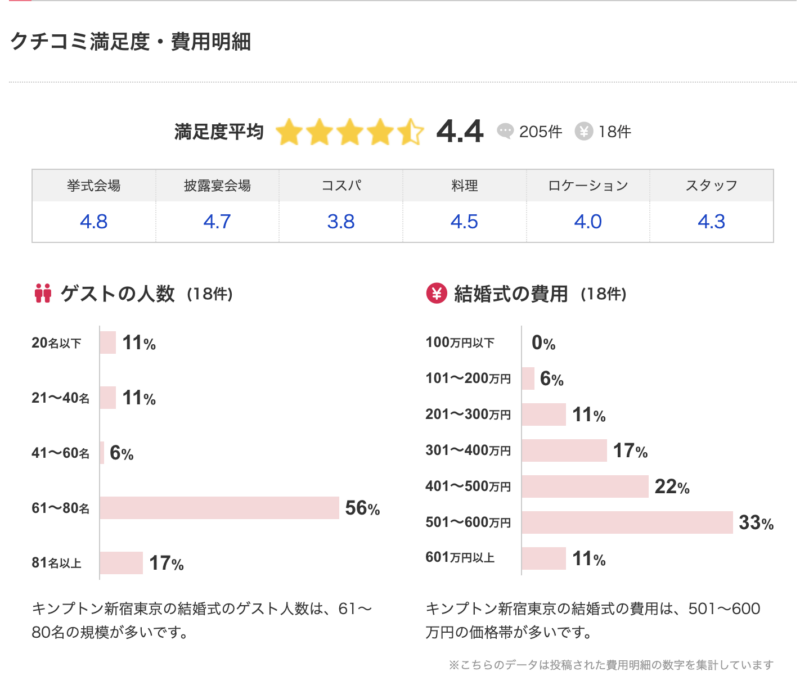Click the speech bubble review count icon
800x685 pixels.
[506, 131]
